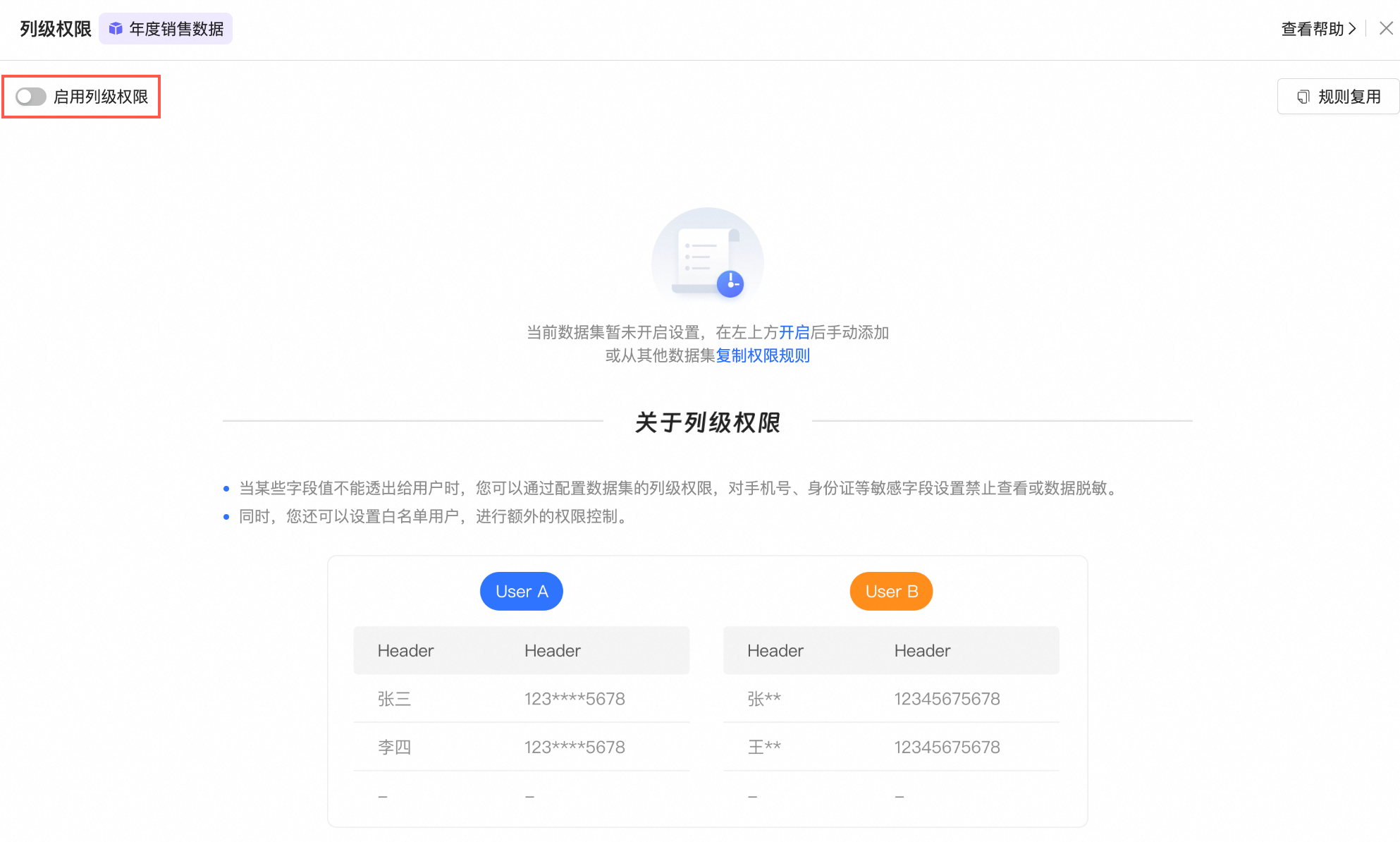Image resolution: width=1400 pixels, height=842 pixels.
Task: Click first Header column under User A
Action: [405, 650]
